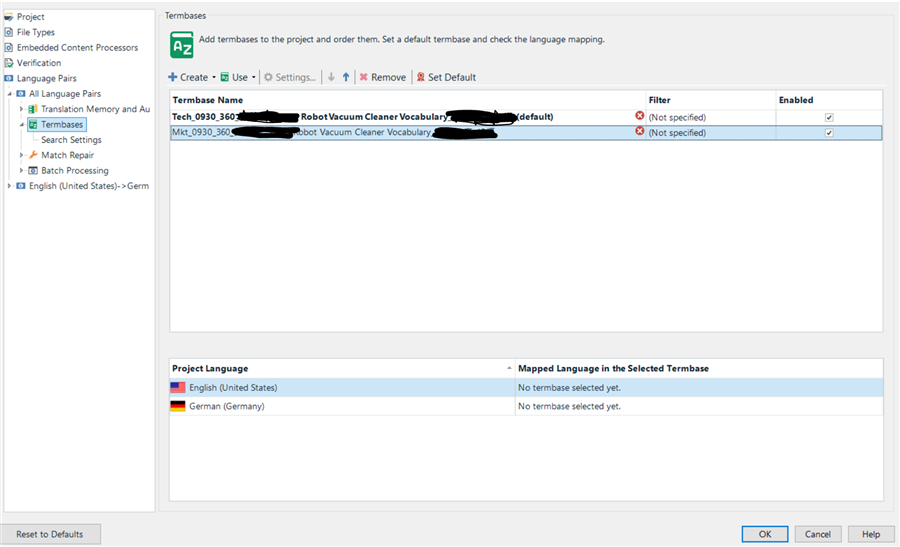Open Translation Memory and Au node
This screenshot has height=547, width=900.
pos(95,109)
